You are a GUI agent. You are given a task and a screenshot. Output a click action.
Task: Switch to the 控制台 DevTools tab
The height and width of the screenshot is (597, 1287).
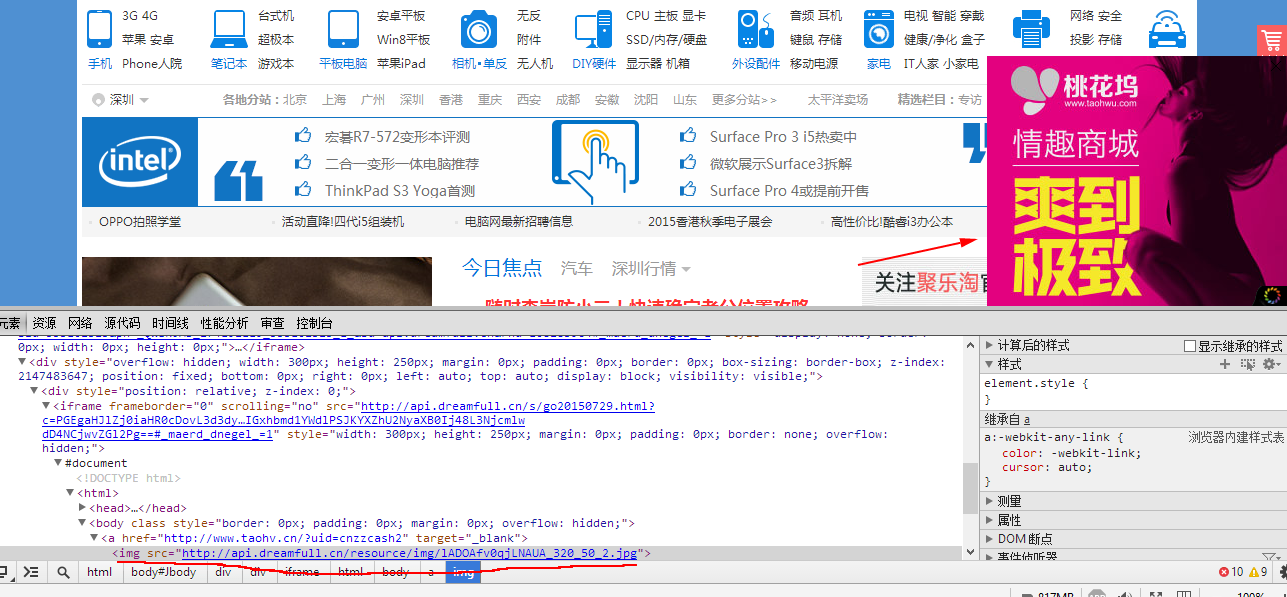coord(315,323)
